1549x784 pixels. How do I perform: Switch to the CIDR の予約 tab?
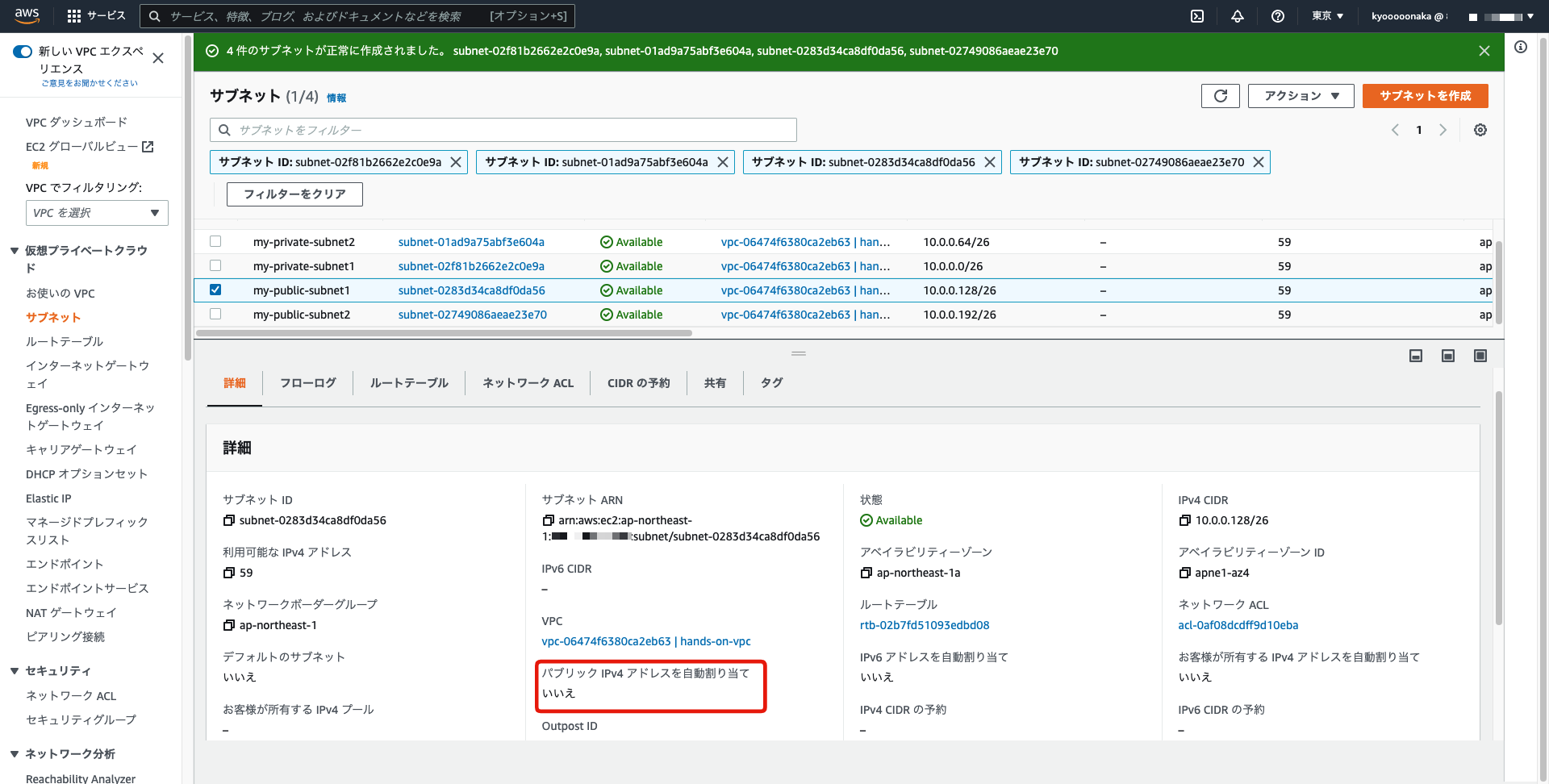pos(639,383)
